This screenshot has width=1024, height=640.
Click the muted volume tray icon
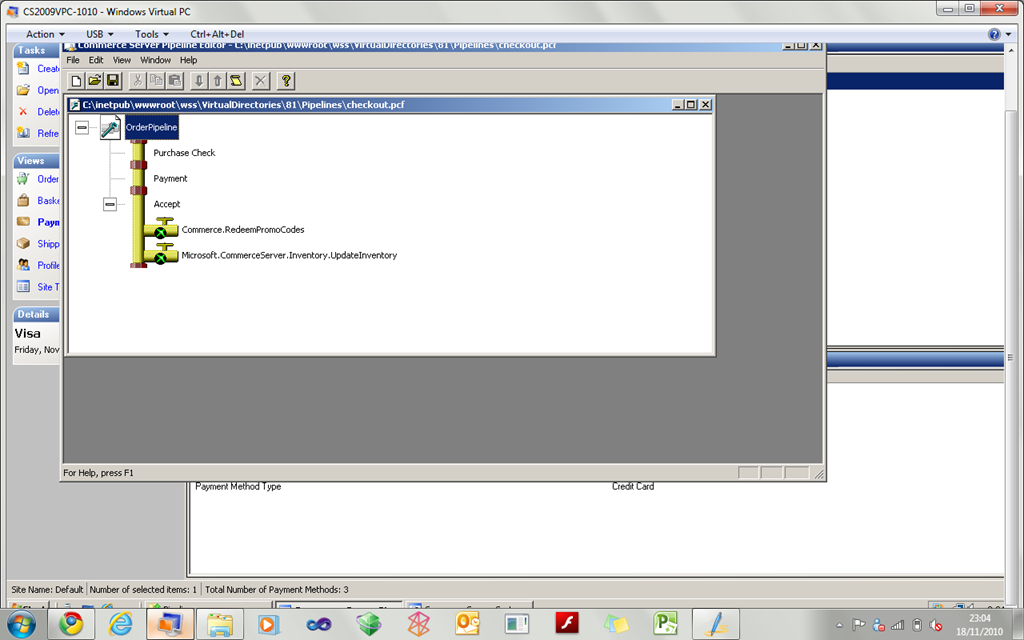pyautogui.click(x=935, y=626)
